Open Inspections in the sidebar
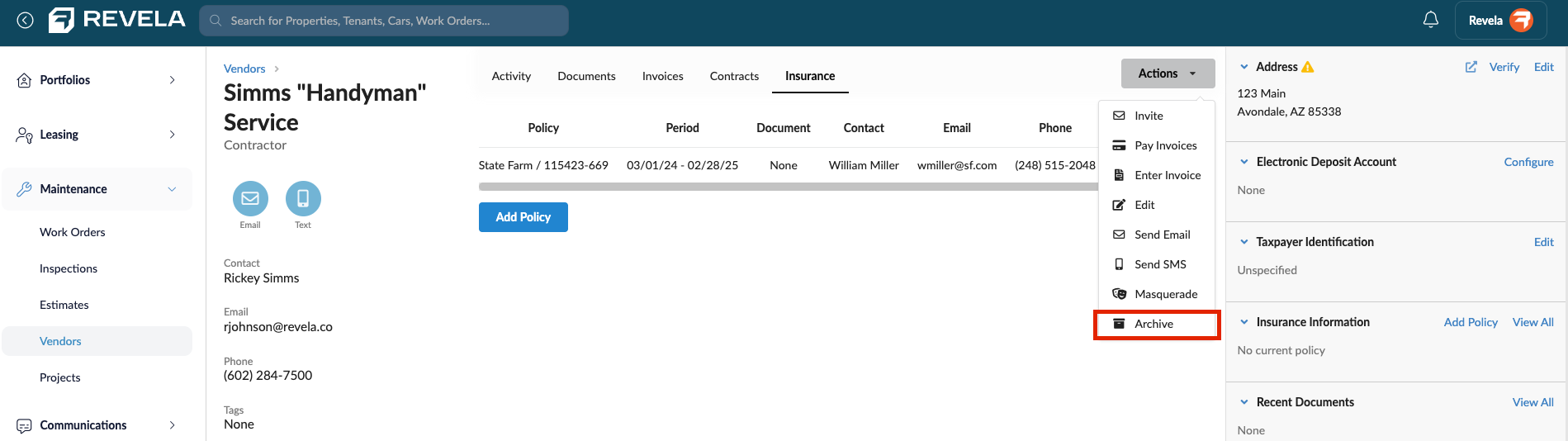Screen dimensions: 1568x441 click(x=69, y=268)
